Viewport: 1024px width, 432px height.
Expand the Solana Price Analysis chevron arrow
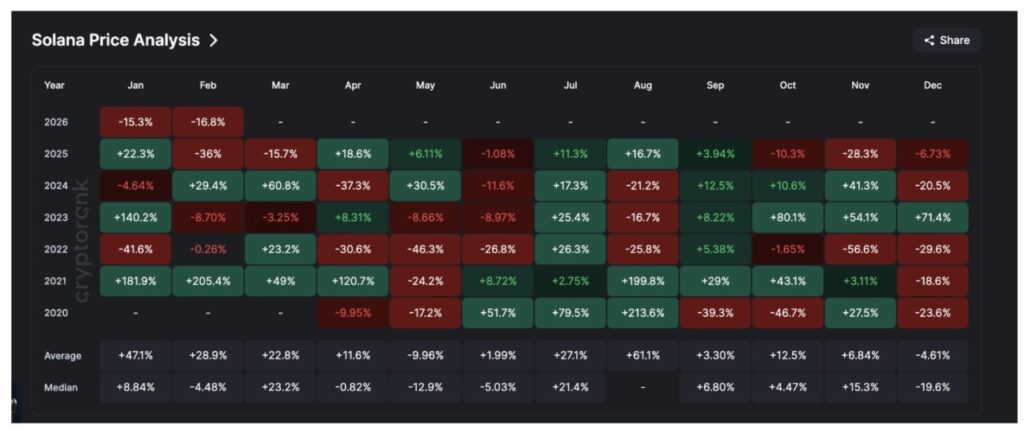(213, 40)
